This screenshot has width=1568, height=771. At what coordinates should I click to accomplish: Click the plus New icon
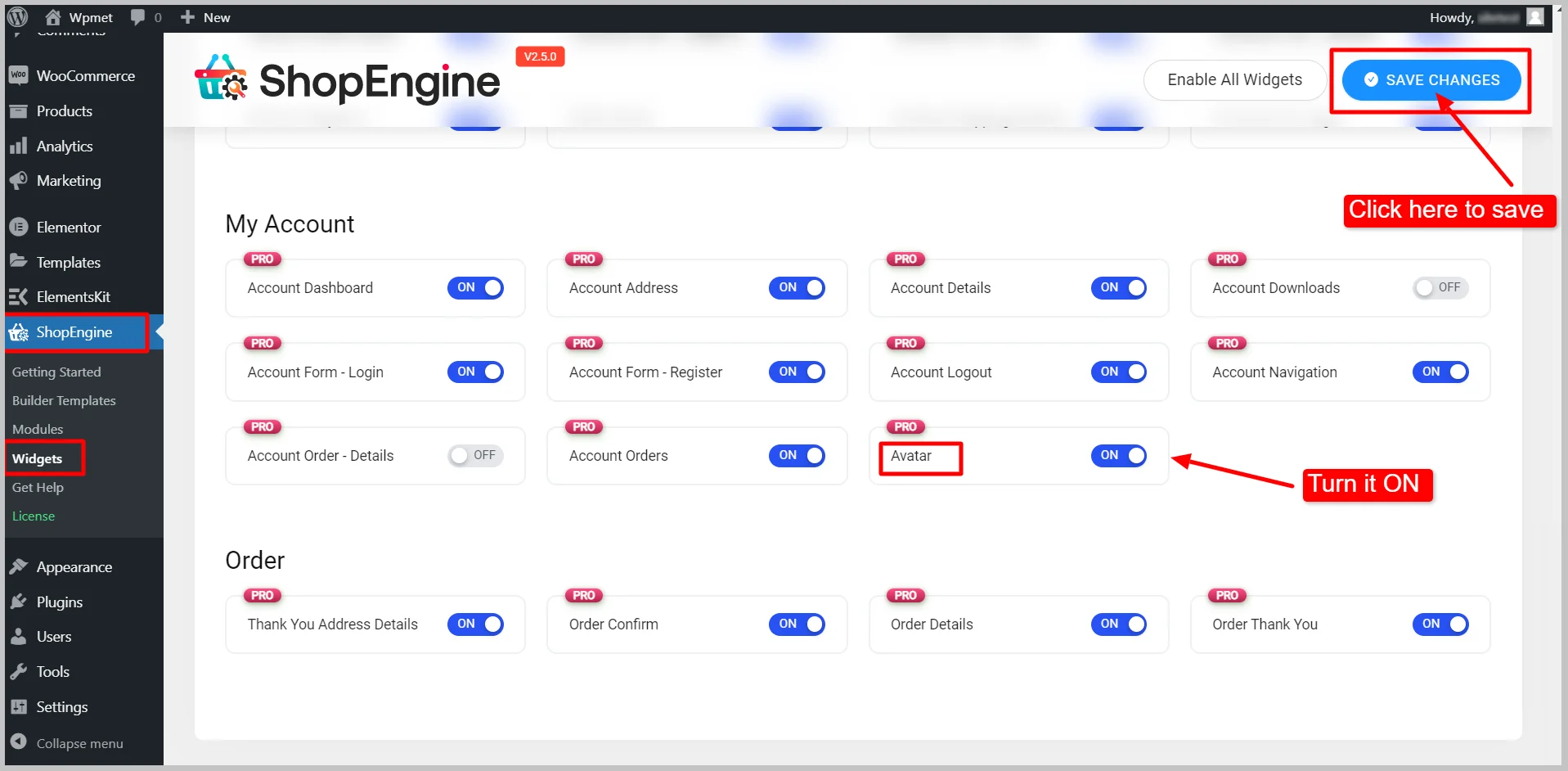click(x=187, y=17)
